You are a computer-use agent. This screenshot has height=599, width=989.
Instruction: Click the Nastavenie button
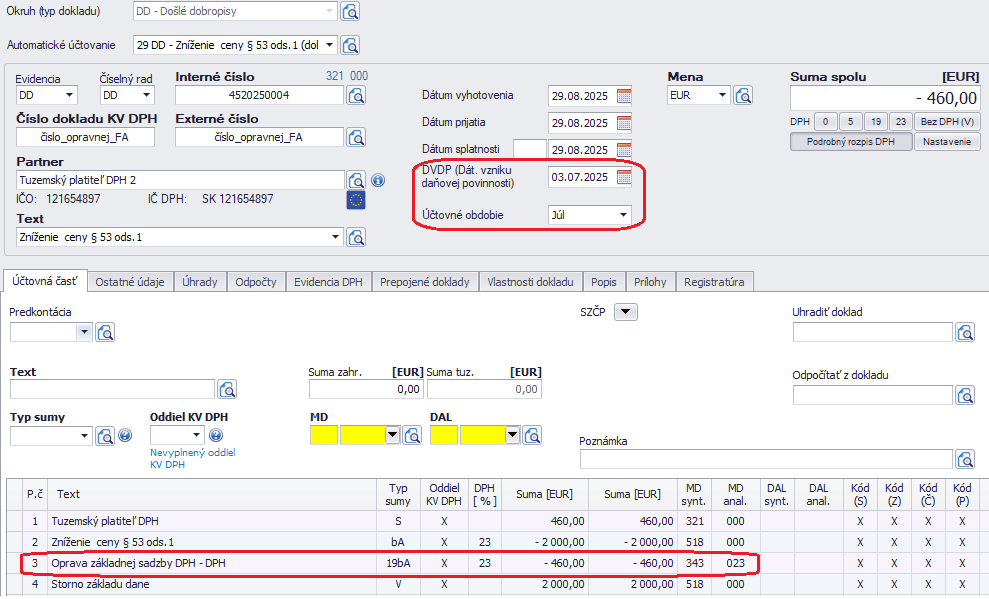[x=947, y=142]
